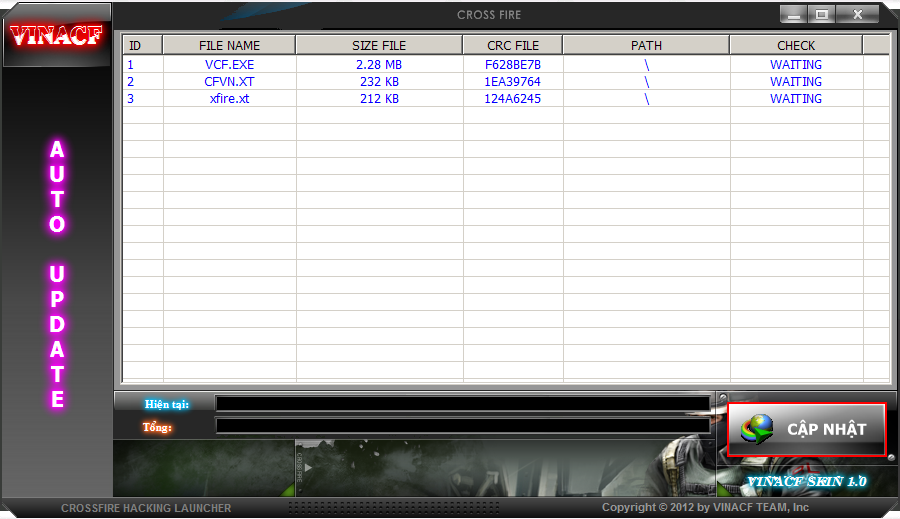Click the Tổng progress bar
Image resolution: width=900 pixels, height=519 pixels.
(x=463, y=425)
